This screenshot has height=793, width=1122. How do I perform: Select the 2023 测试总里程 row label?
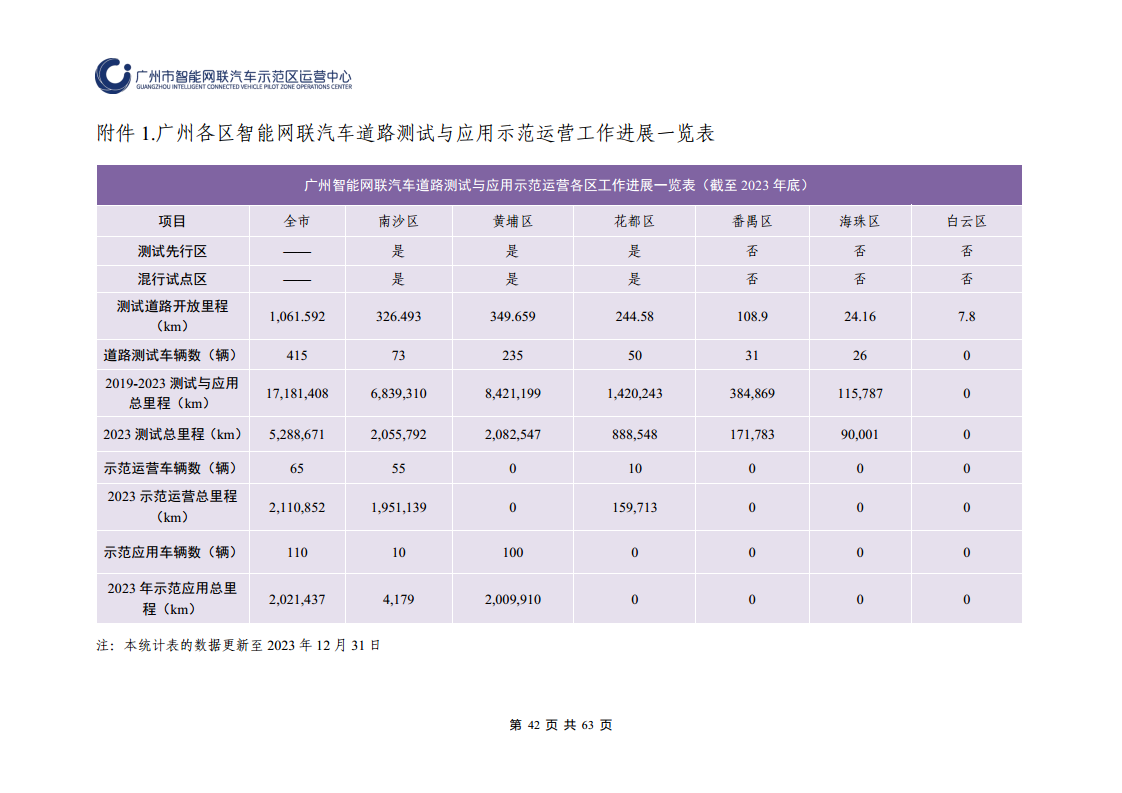pos(171,434)
